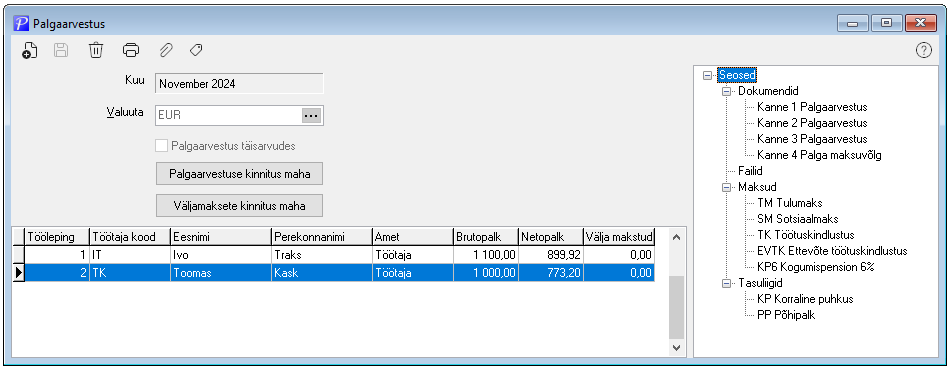
Task: Select KP6 Kogumispension 6% item
Action: 815,267
